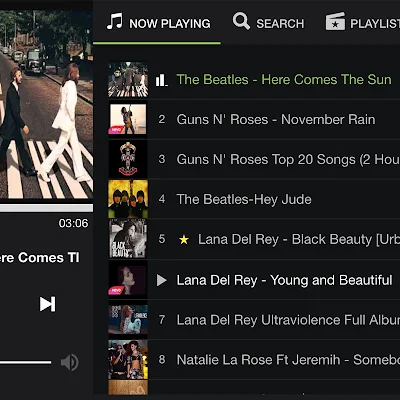Play the Natalie La Rose Ft Jeremih track
400x400 pixels.
coord(254,360)
